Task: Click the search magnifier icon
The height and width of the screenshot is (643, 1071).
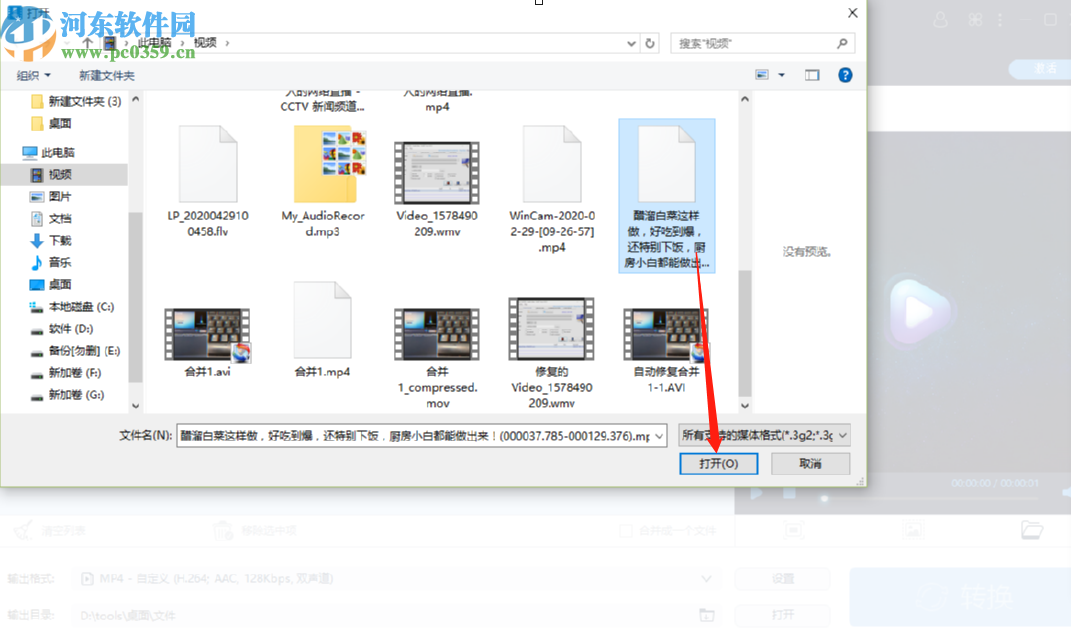Action: click(x=842, y=43)
